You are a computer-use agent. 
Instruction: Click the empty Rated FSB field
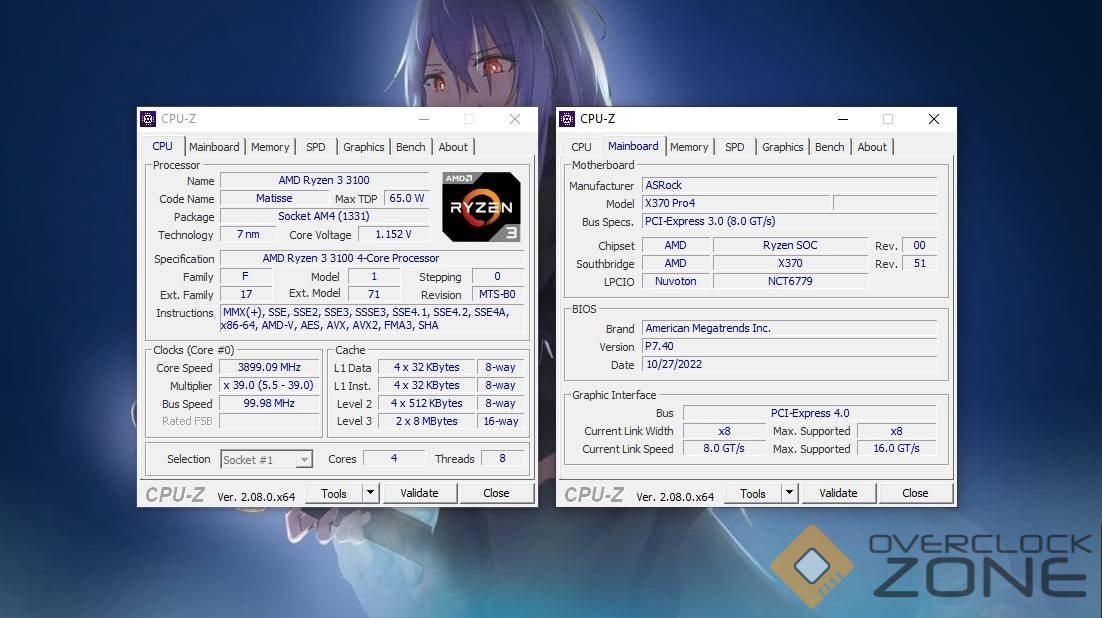coord(269,421)
